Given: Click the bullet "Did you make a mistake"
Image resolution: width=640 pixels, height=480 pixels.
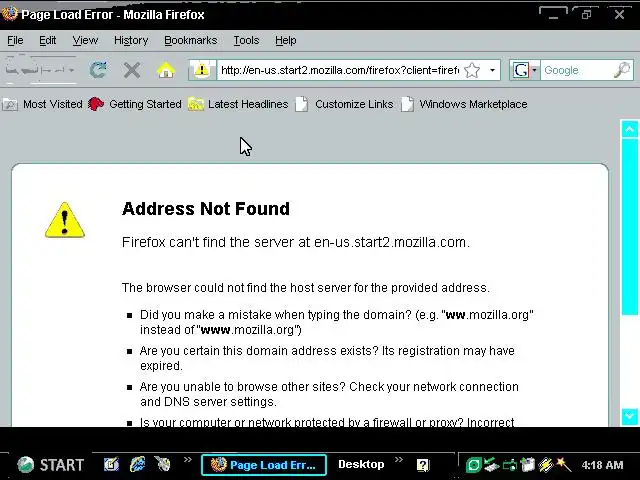Looking at the screenshot, I should (x=336, y=322).
